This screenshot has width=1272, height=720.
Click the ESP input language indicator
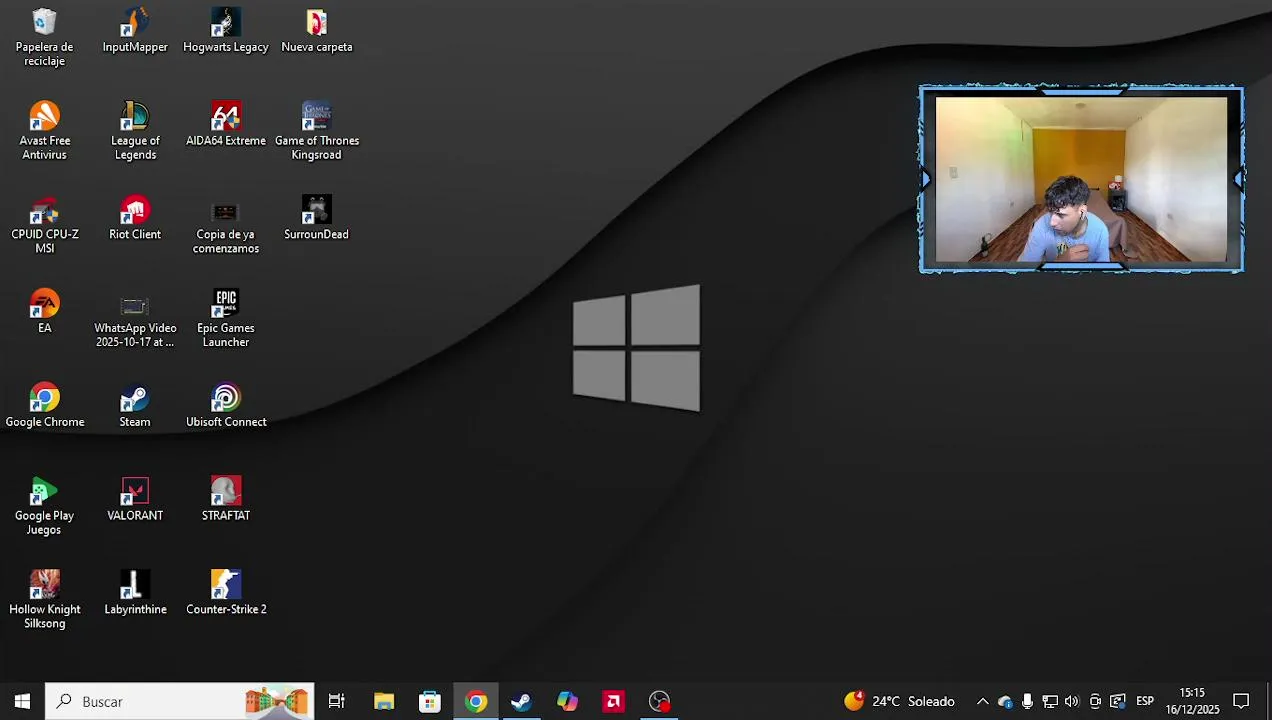1145,701
